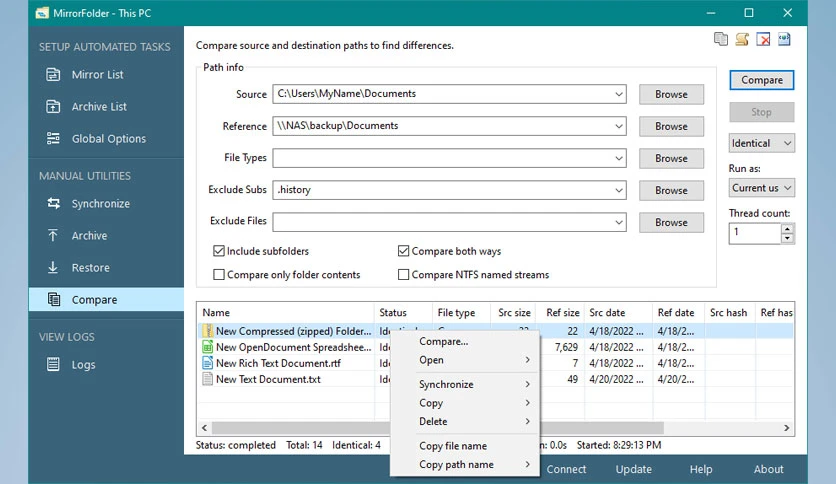Expand the Source path dropdown
This screenshot has height=484, width=836.
pyautogui.click(x=618, y=94)
